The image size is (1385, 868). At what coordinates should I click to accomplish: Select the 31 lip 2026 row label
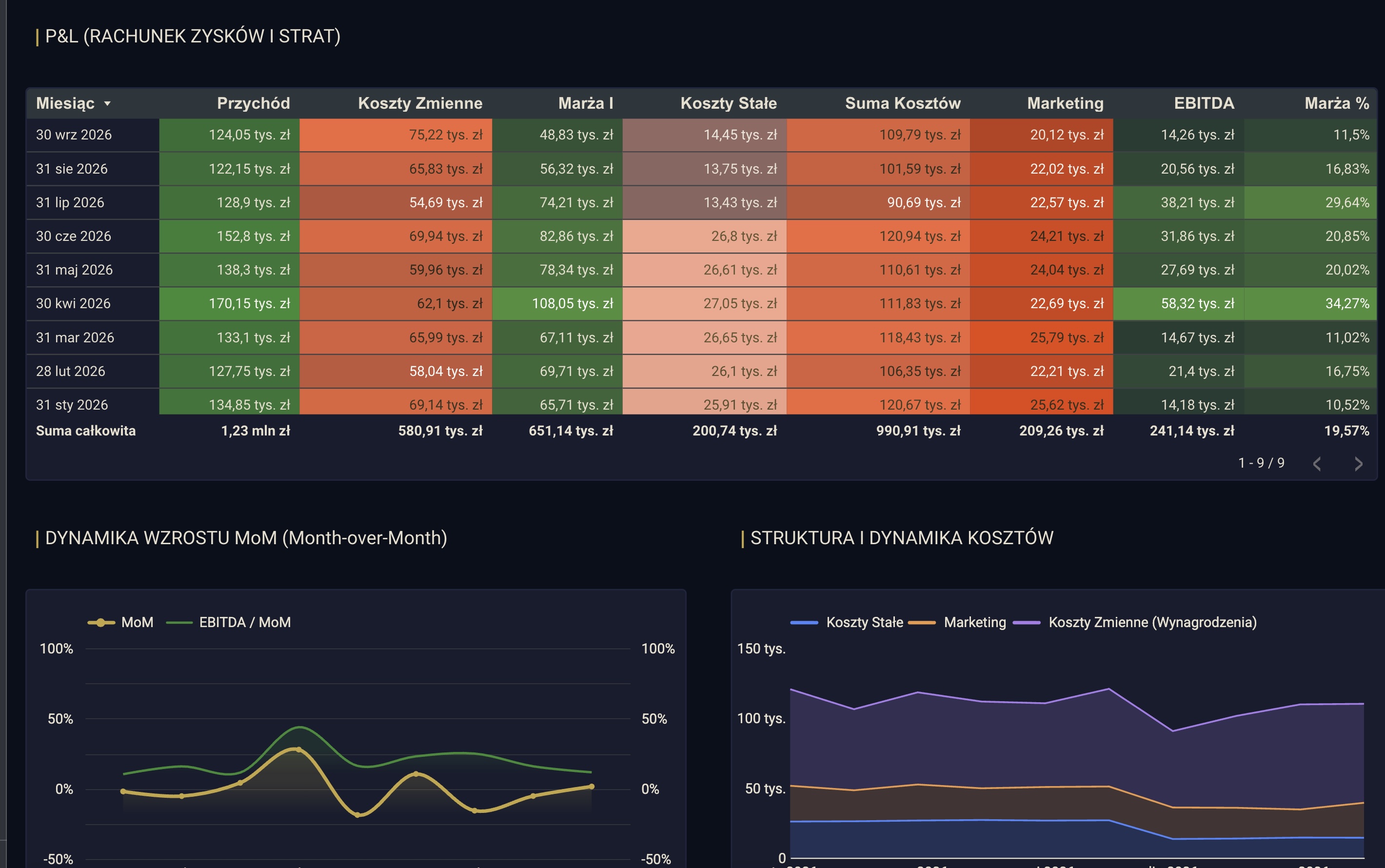(70, 203)
